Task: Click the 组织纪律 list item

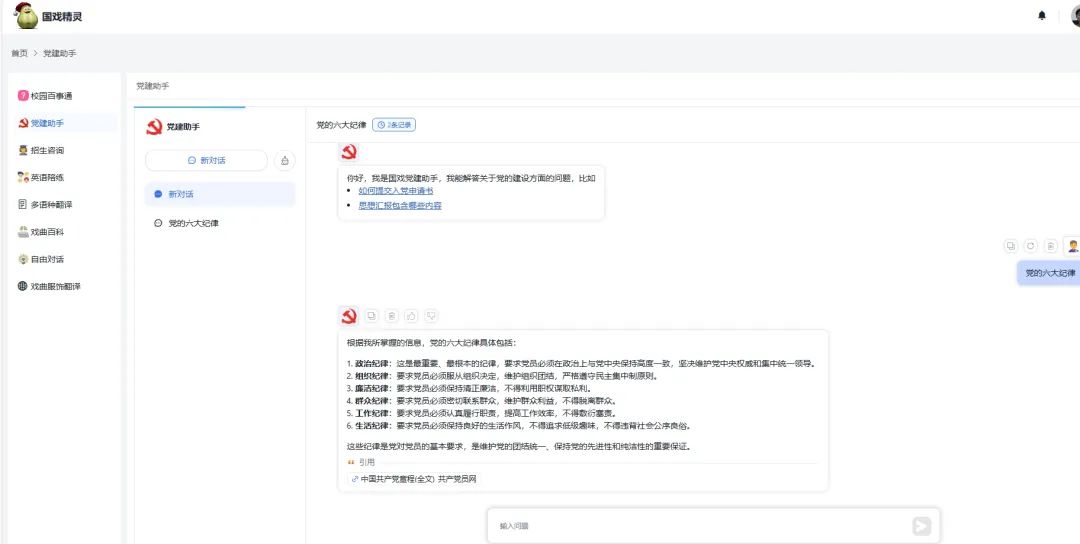Action: tap(502, 376)
